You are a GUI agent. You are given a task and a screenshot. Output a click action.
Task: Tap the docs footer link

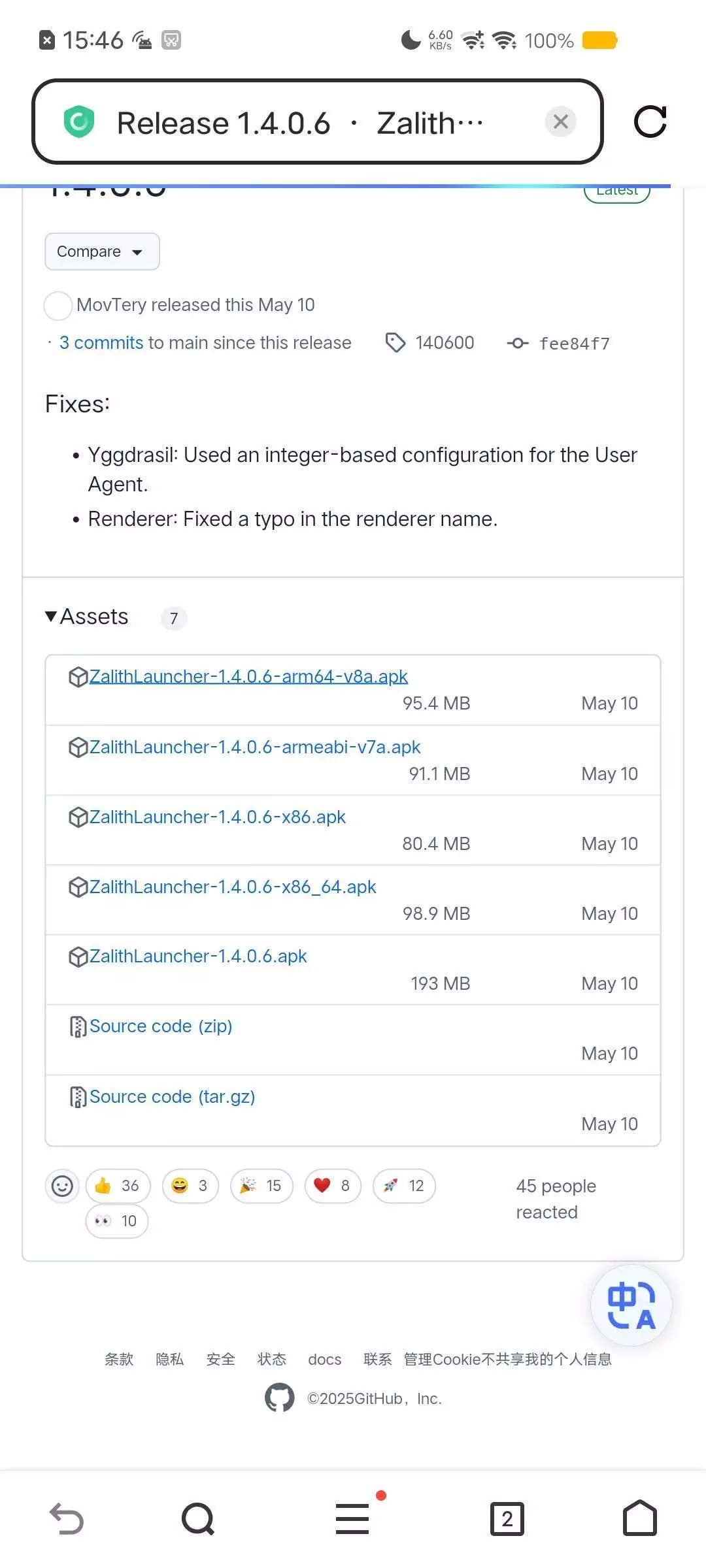click(x=324, y=1360)
